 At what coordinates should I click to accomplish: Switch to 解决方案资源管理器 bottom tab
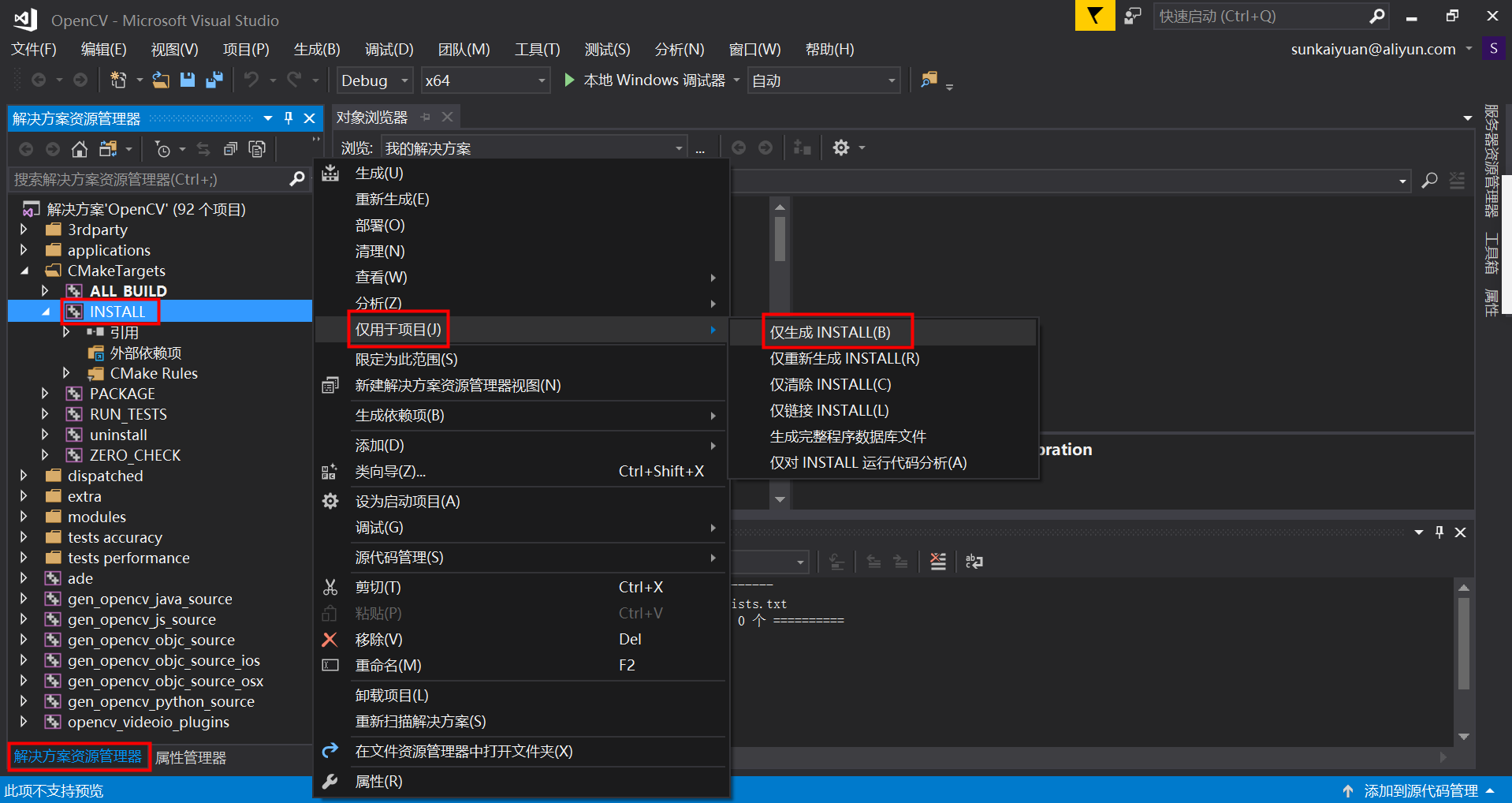78,756
